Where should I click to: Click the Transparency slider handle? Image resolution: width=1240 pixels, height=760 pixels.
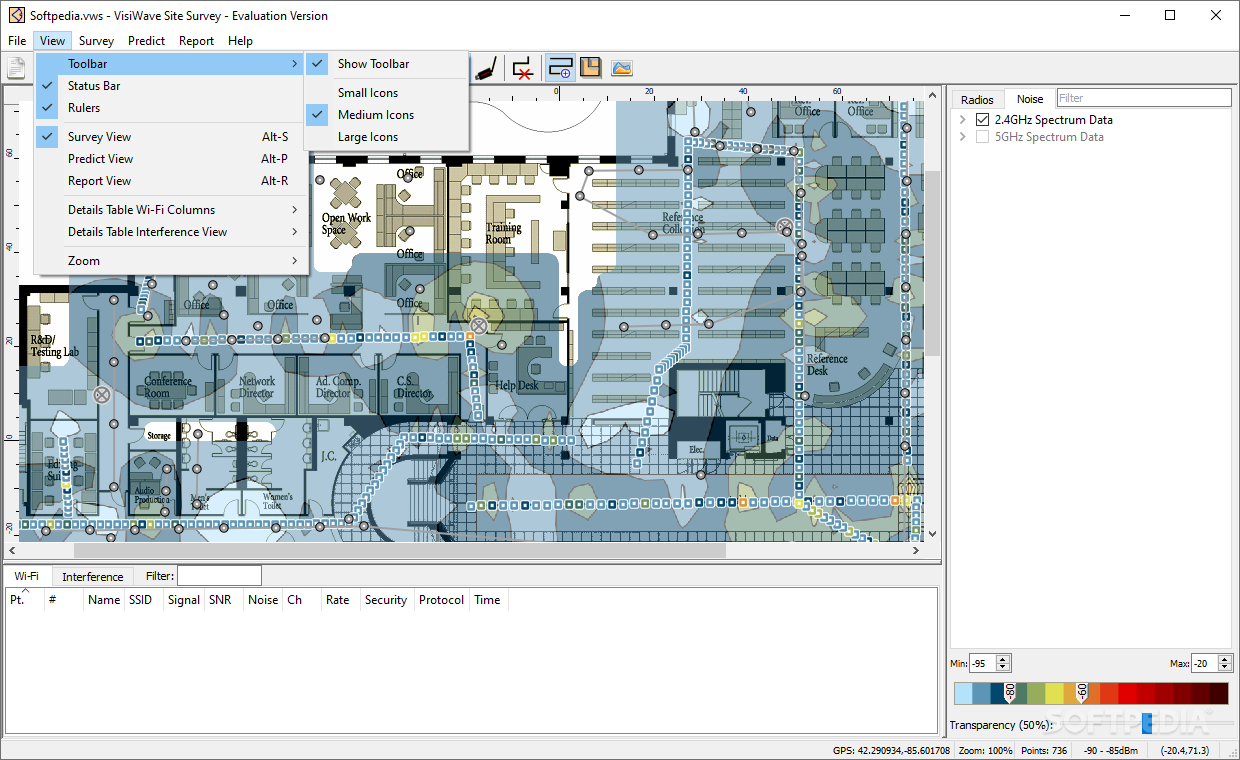click(1146, 722)
